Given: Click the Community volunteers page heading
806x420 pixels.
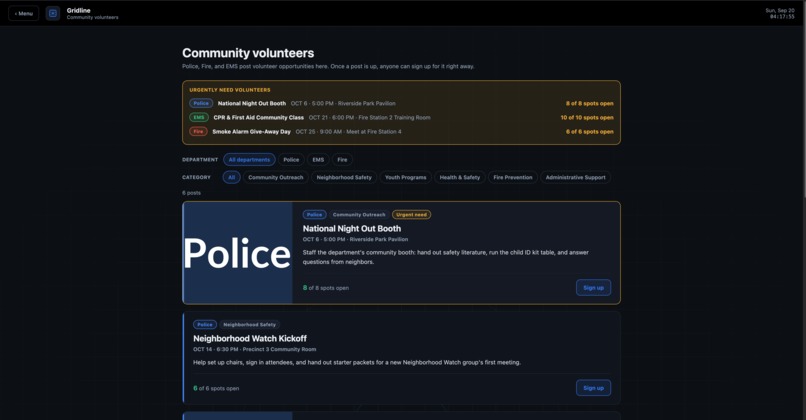Looking at the screenshot, I should coord(248,53).
